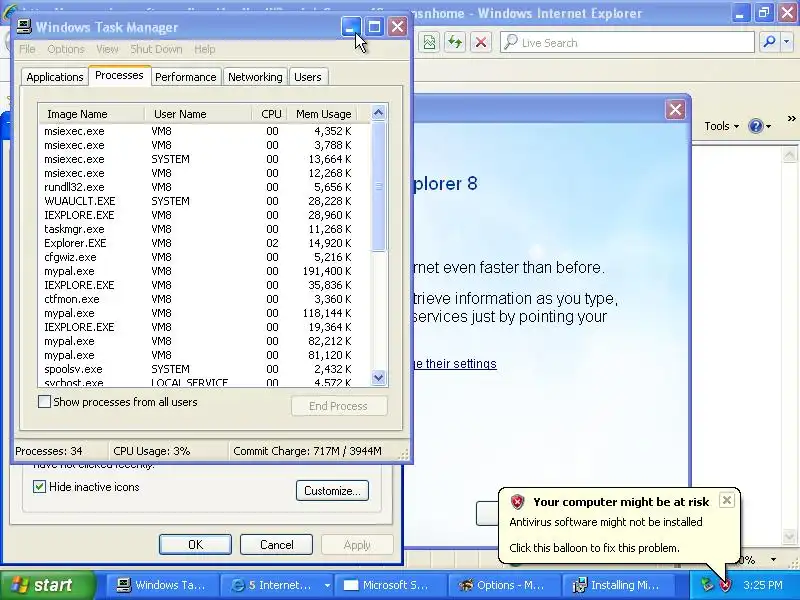This screenshot has height=600, width=800.
Task: Click the grayed Apply button
Action: tap(357, 544)
